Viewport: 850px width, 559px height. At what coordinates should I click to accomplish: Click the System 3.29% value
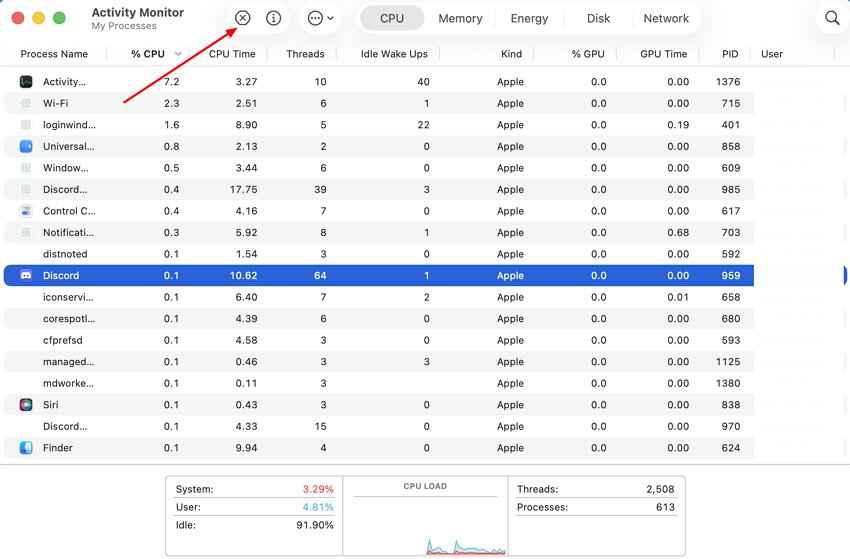coord(318,489)
